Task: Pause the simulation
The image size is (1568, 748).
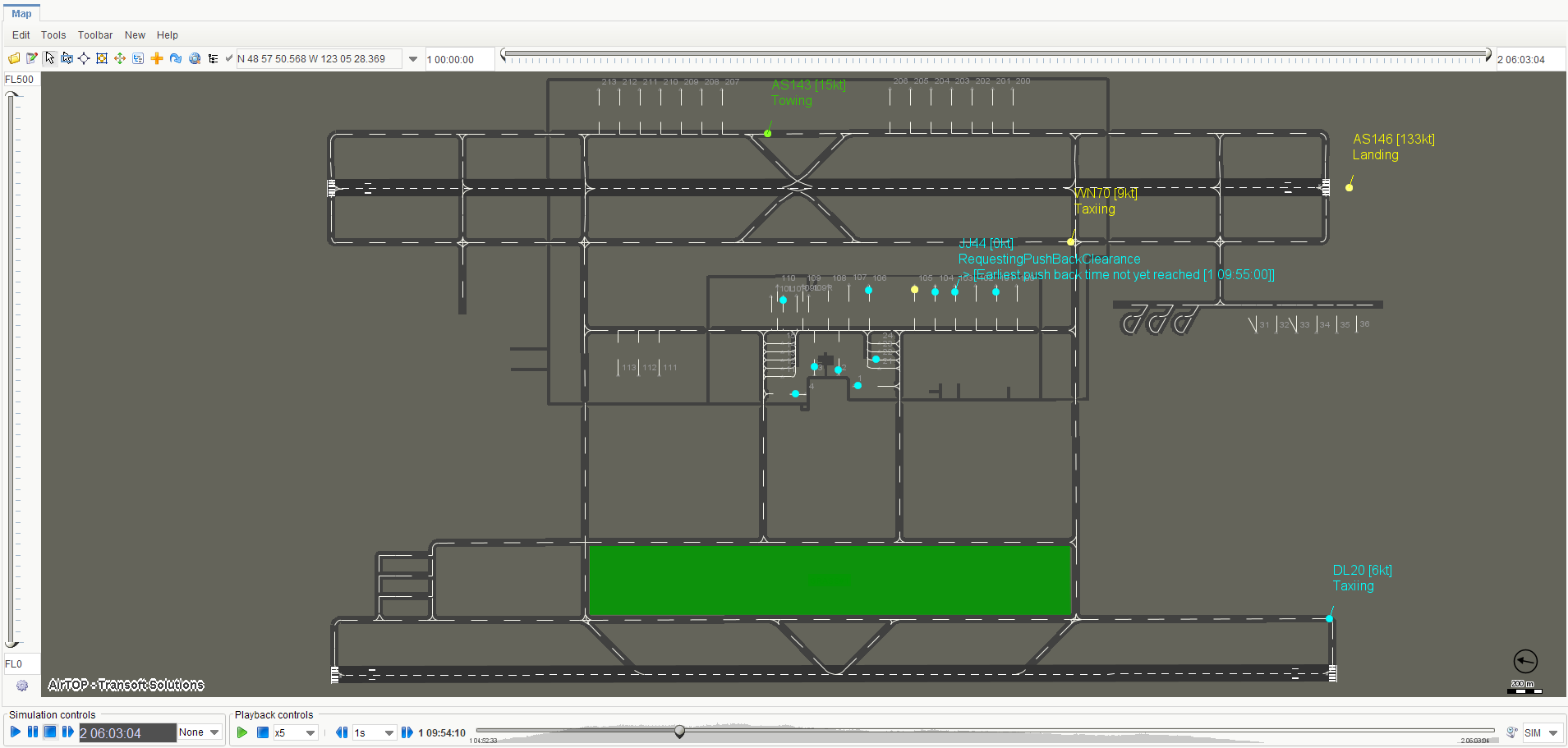Action: tap(33, 732)
